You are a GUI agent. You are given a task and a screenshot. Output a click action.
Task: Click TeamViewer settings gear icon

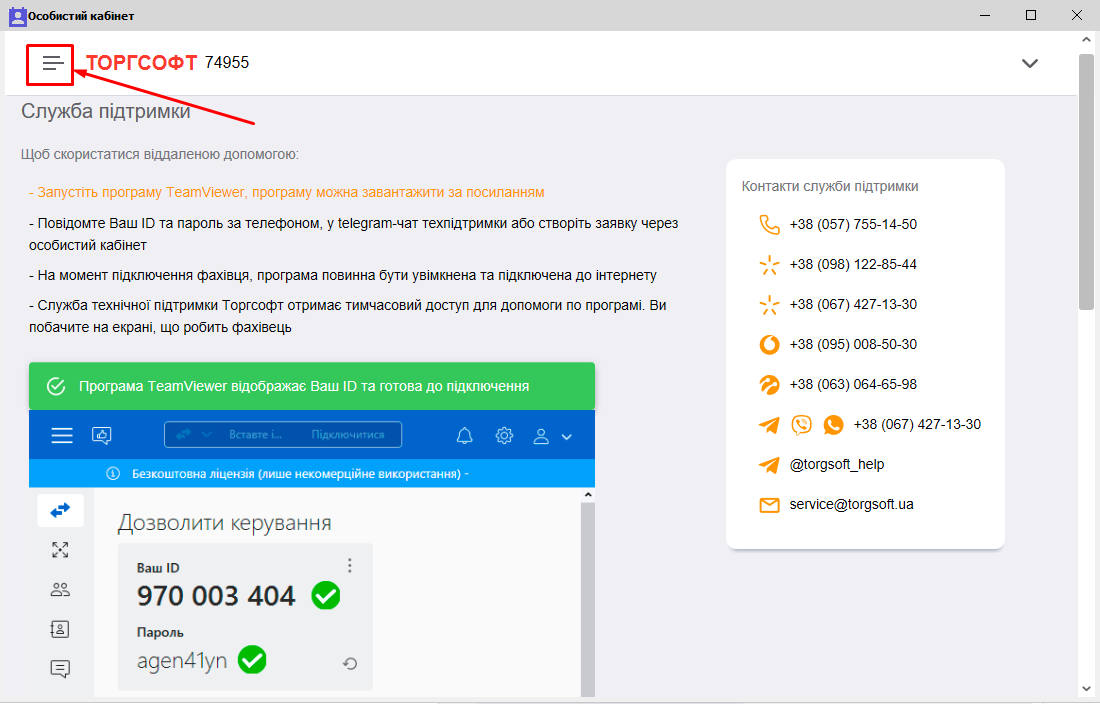coord(504,436)
